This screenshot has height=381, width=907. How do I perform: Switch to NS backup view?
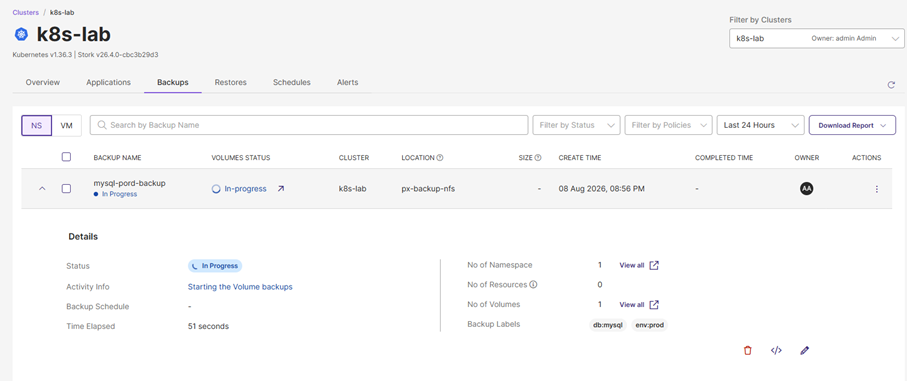36,125
